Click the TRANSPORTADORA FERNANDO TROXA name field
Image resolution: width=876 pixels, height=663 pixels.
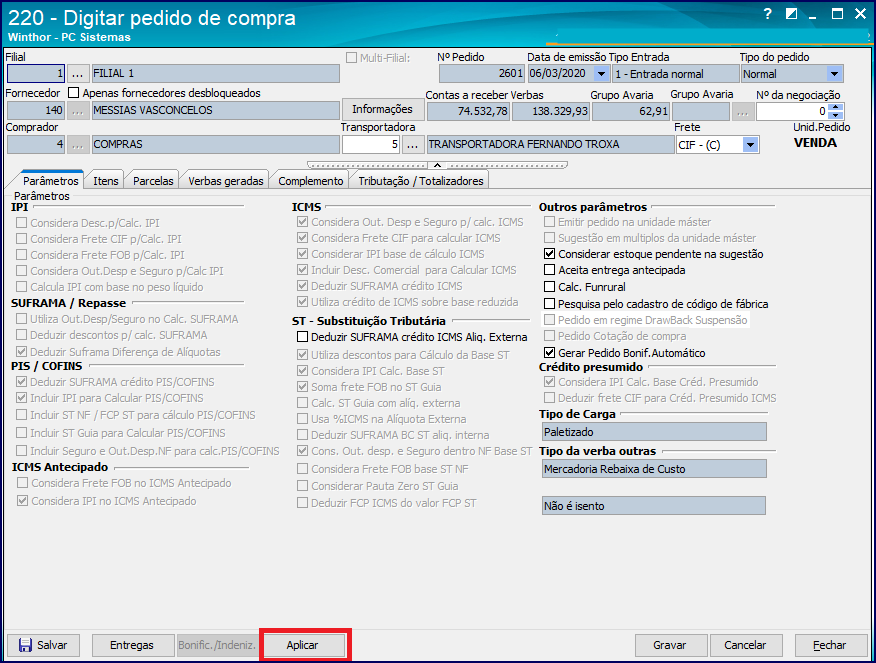click(x=550, y=145)
